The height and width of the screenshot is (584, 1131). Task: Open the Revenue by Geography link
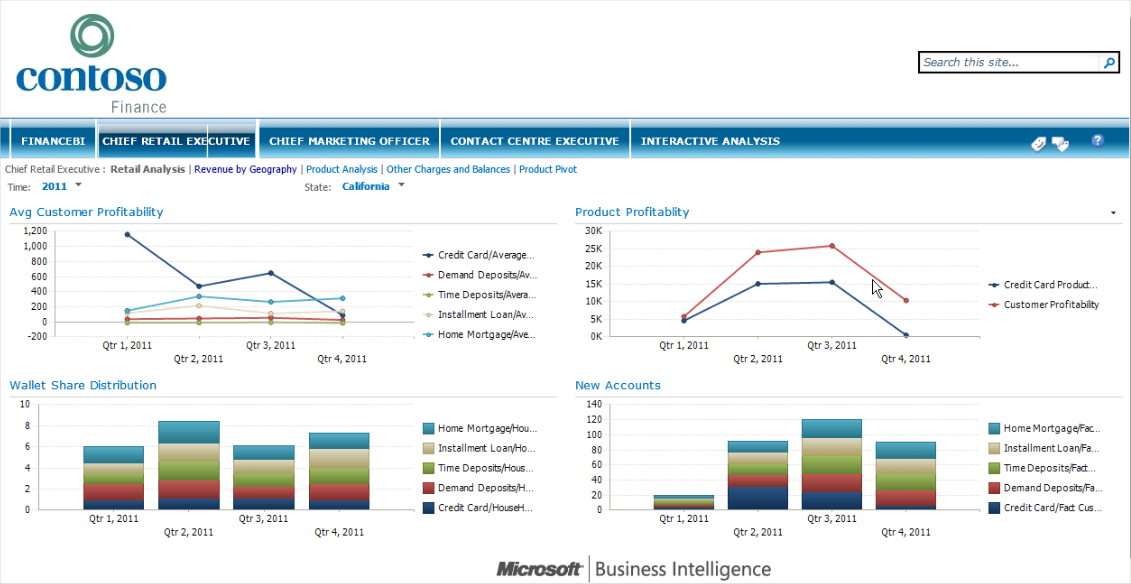tap(245, 170)
